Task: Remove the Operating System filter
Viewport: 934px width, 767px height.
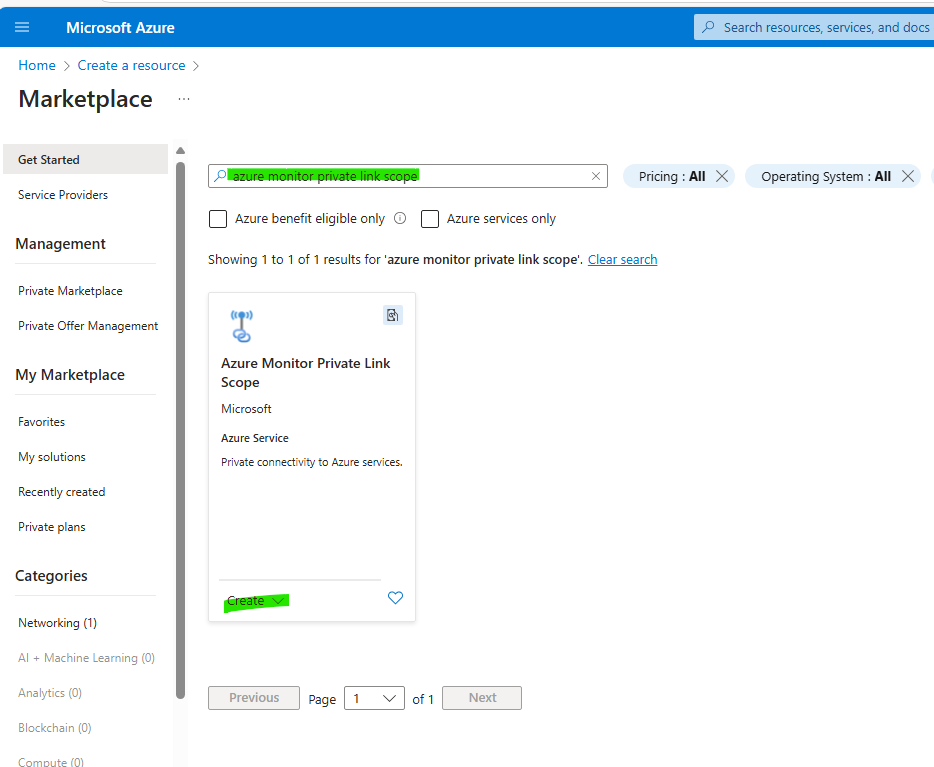Action: pyautogui.click(x=907, y=176)
